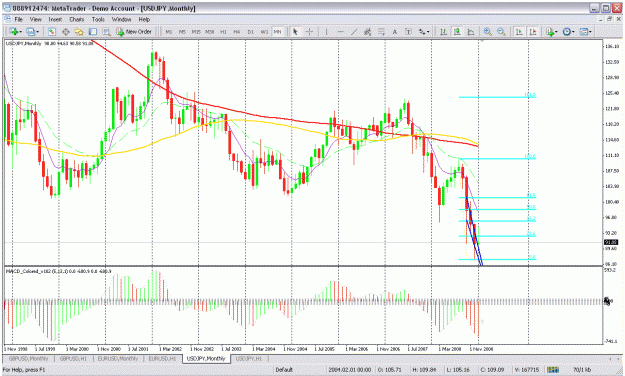
Task: Activate the W1 timeframe button
Action: tap(264, 31)
